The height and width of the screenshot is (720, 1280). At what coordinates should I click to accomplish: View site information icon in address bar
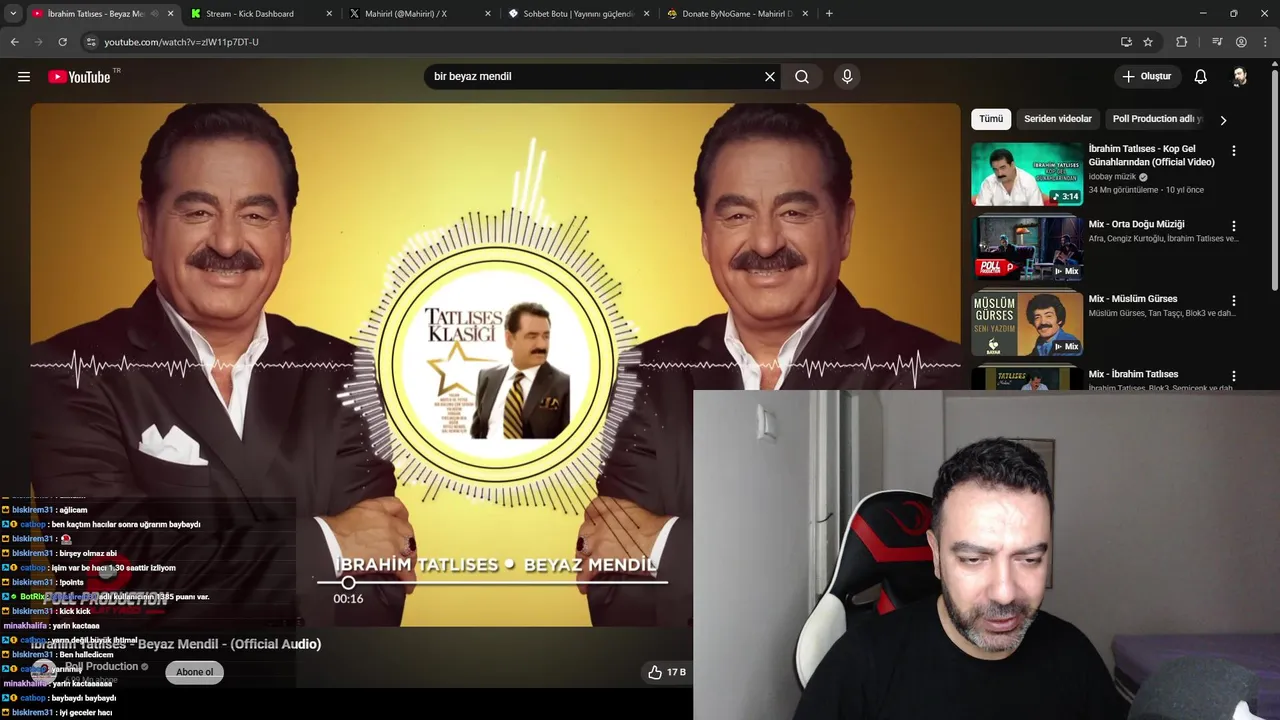(91, 42)
